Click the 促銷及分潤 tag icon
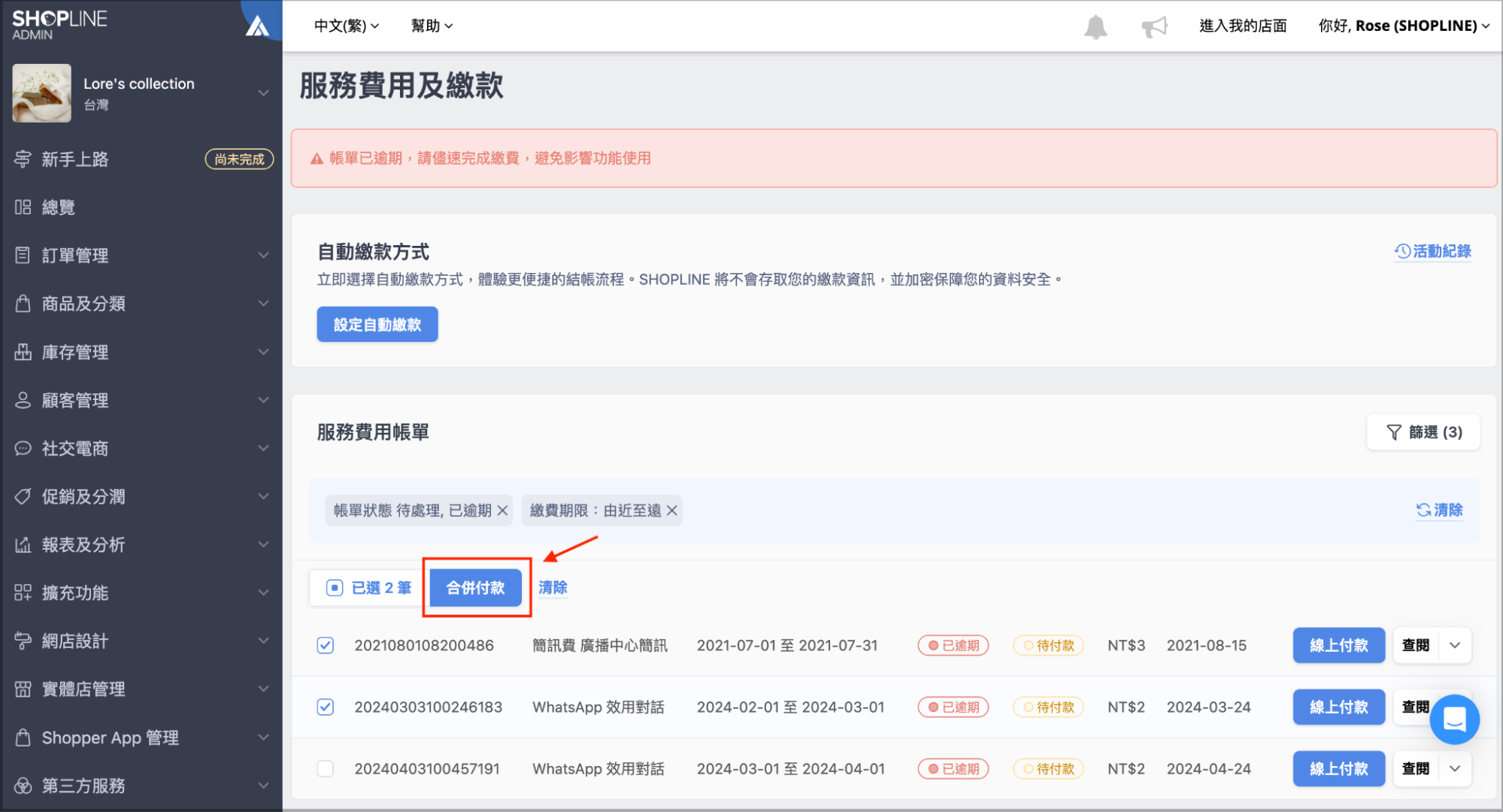This screenshot has width=1503, height=812. (x=23, y=496)
